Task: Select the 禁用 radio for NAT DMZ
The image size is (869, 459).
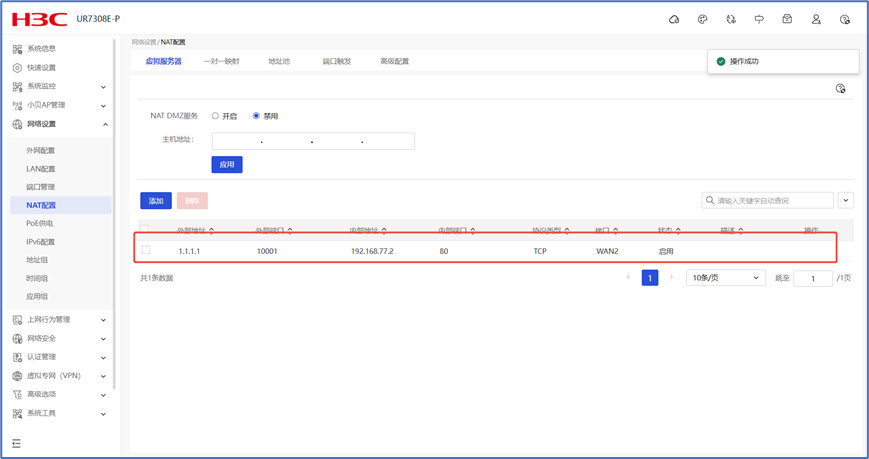Action: (256, 116)
